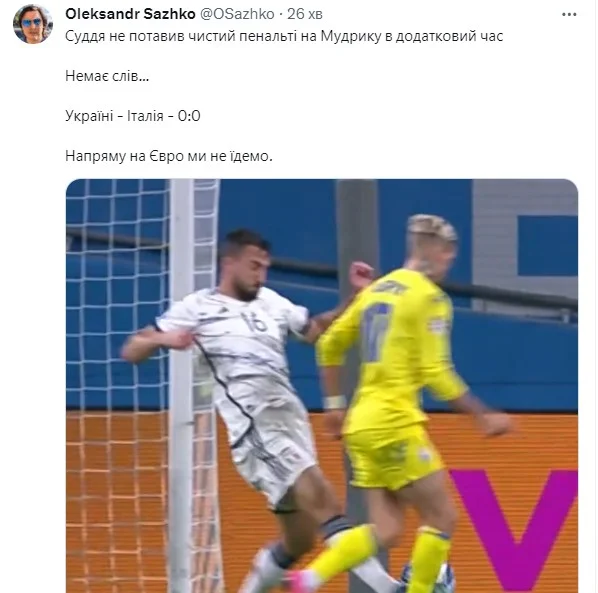Click the blue square on the grey wall

548,245
